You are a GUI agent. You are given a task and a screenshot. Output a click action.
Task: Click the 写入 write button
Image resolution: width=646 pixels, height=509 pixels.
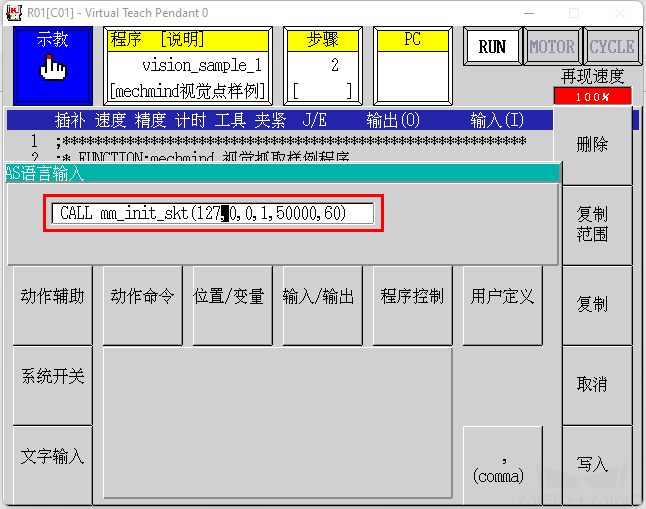point(597,465)
